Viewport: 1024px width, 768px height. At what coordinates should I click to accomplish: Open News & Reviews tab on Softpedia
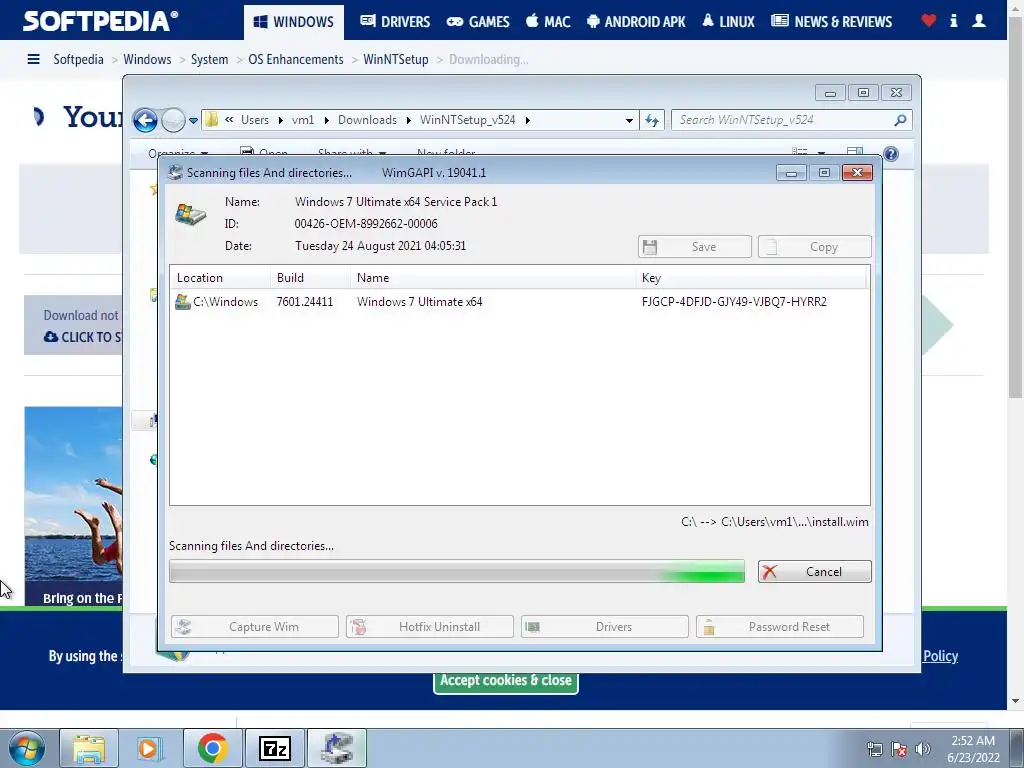pos(831,22)
